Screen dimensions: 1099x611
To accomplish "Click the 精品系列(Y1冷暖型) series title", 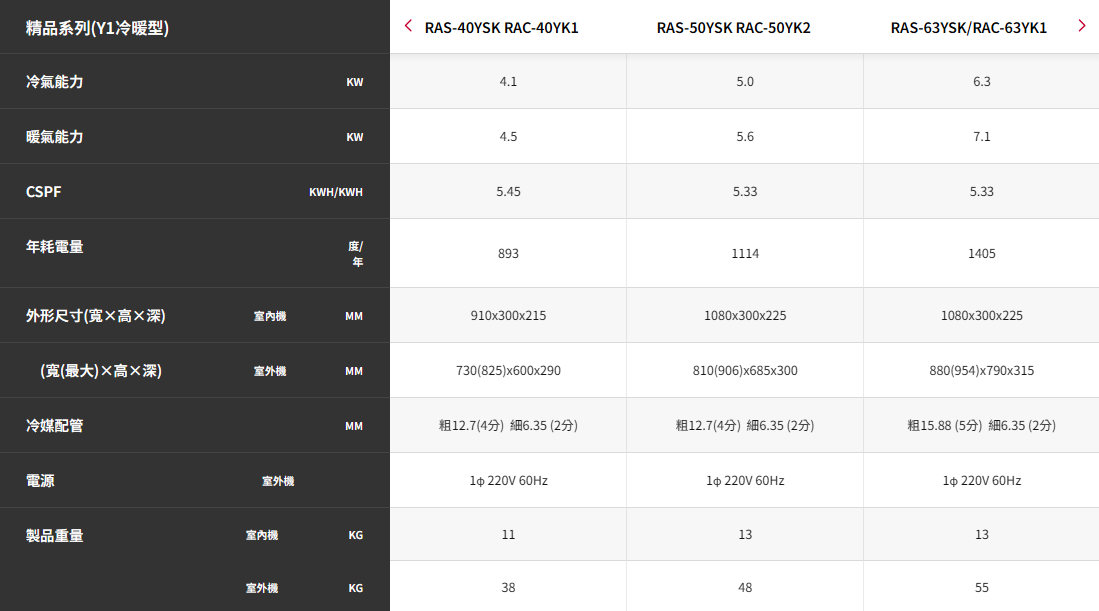I will click(97, 28).
